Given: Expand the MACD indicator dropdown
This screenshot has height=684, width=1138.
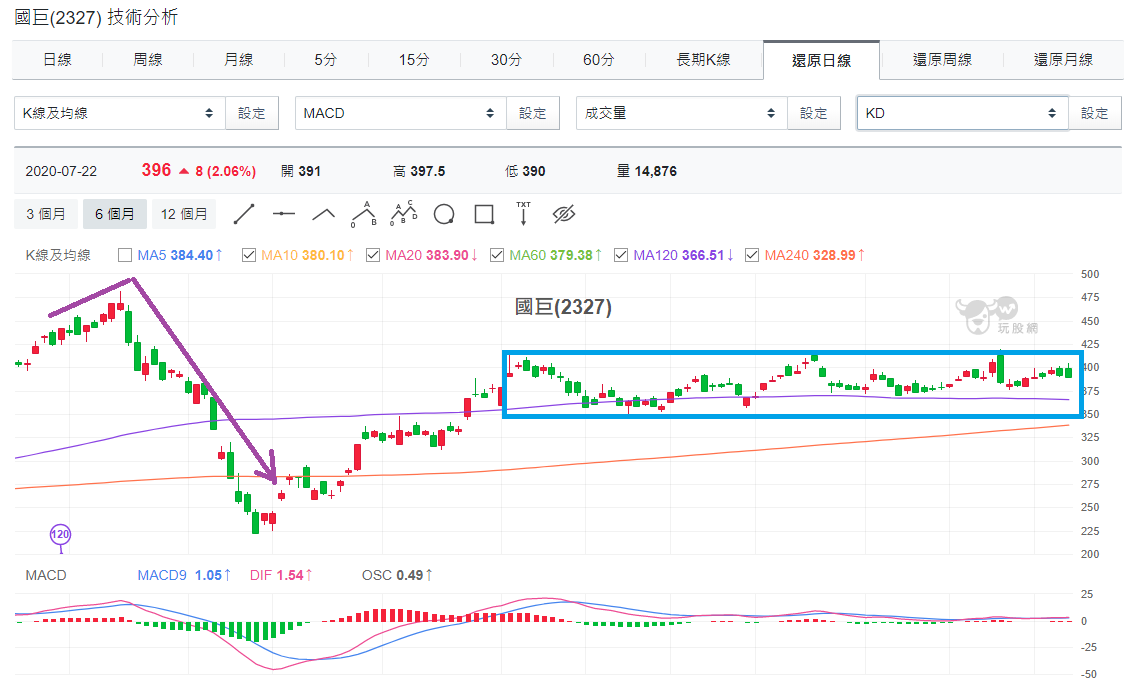Looking at the screenshot, I should 401,113.
